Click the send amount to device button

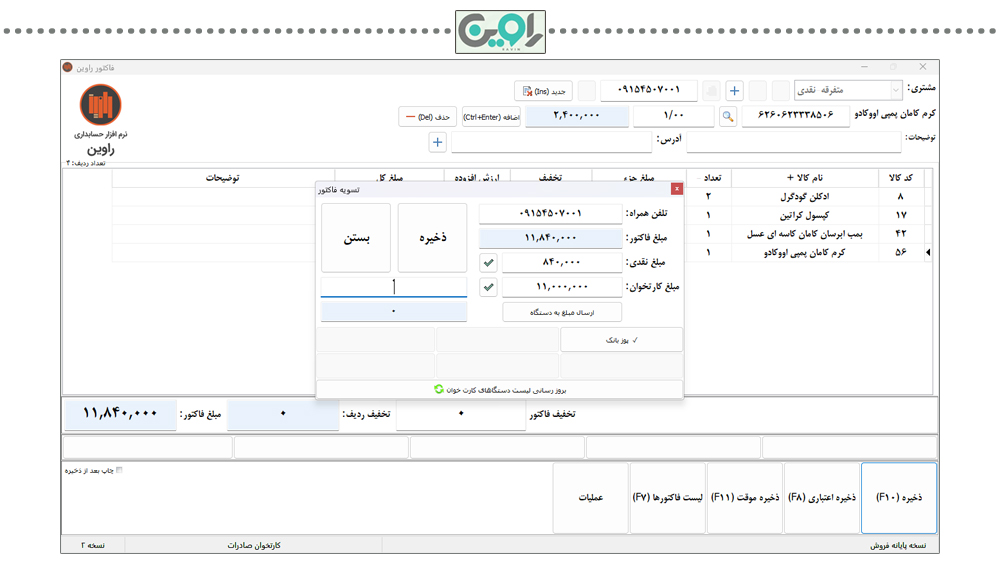point(562,312)
